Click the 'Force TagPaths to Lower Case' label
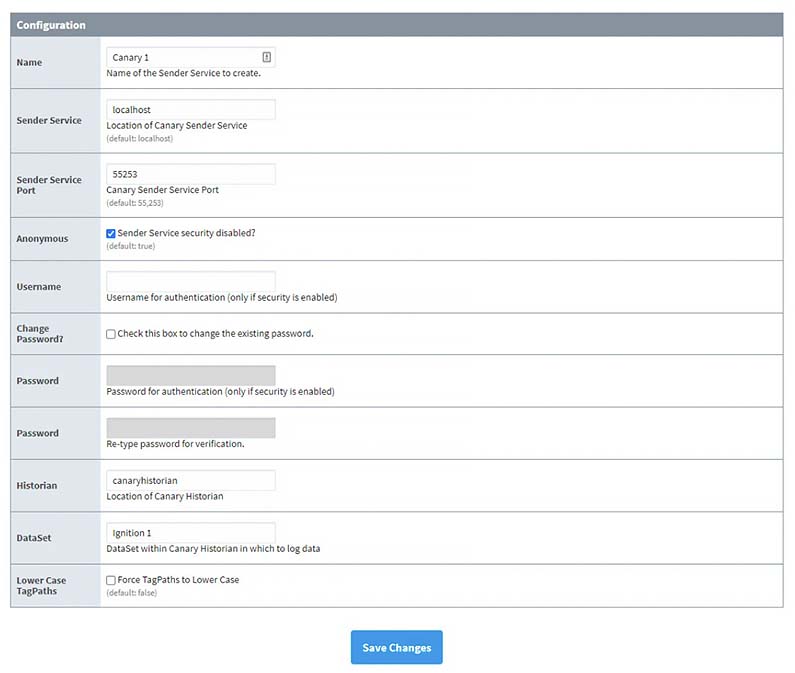The width and height of the screenshot is (795, 673). [178, 580]
